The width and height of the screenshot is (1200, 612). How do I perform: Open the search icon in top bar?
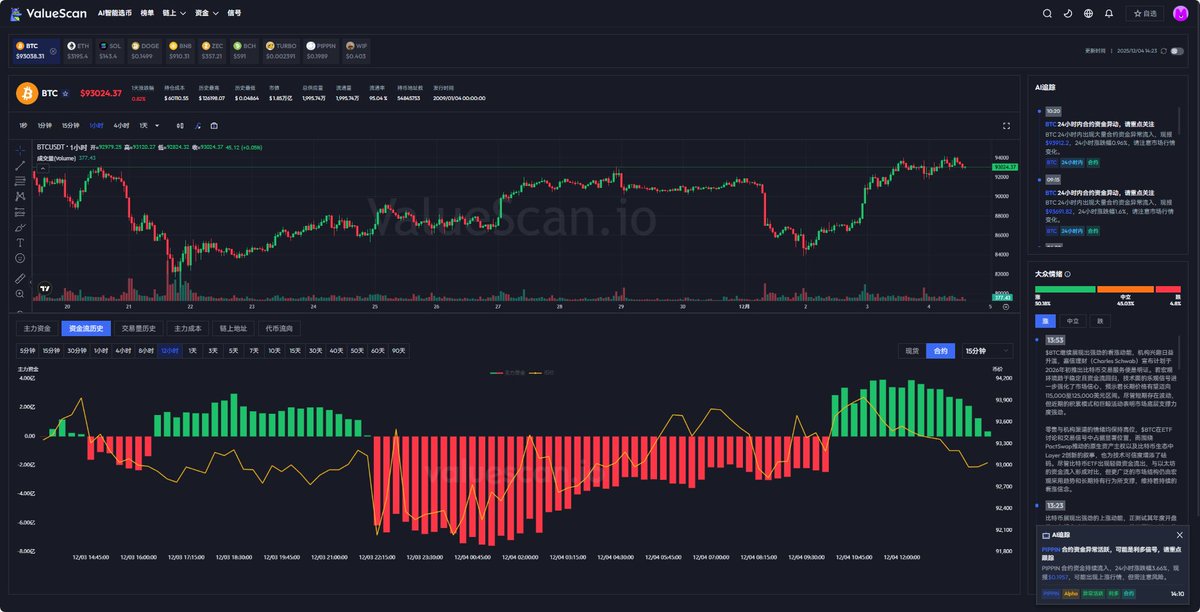(x=1047, y=13)
